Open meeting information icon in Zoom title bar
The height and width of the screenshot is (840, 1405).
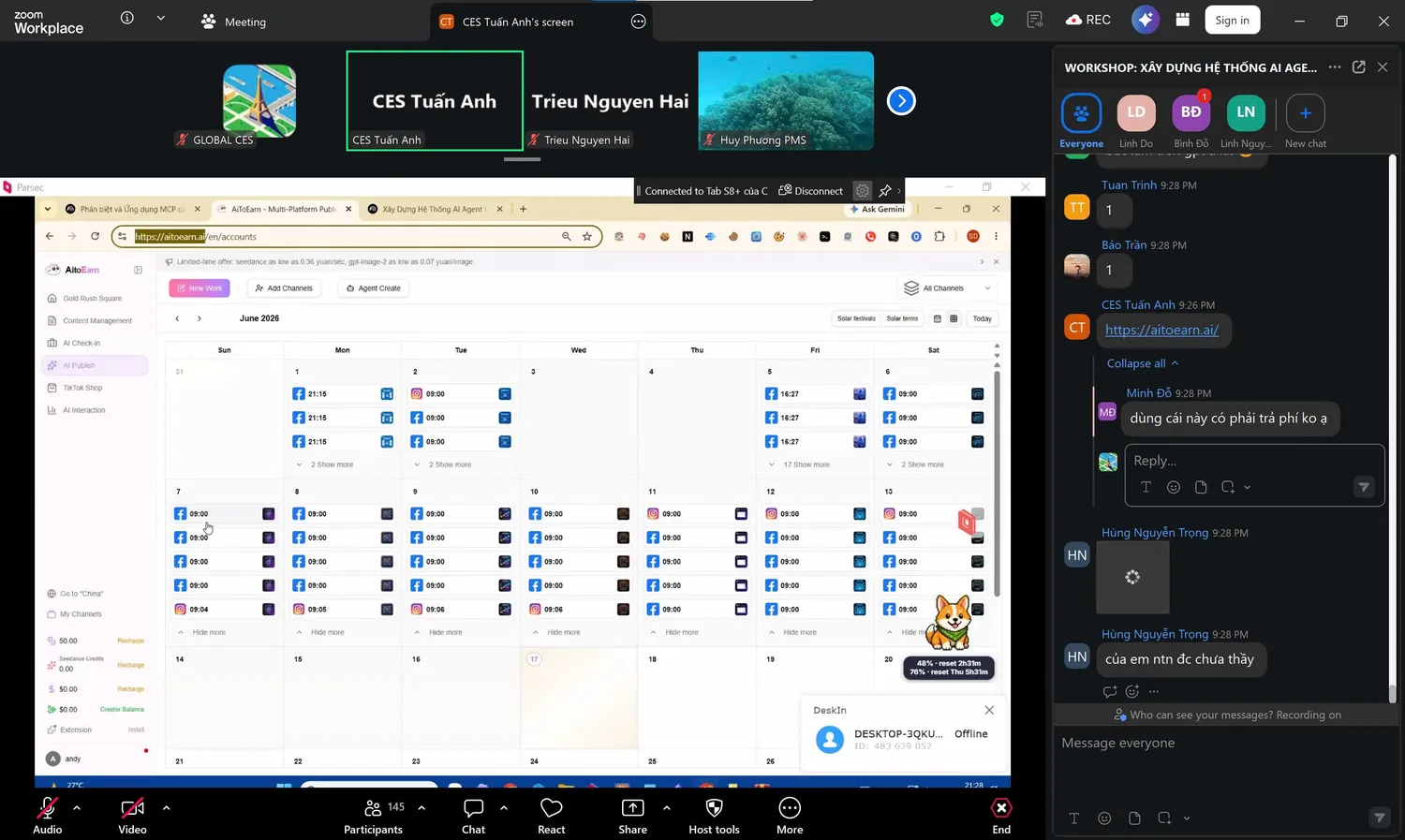click(127, 18)
